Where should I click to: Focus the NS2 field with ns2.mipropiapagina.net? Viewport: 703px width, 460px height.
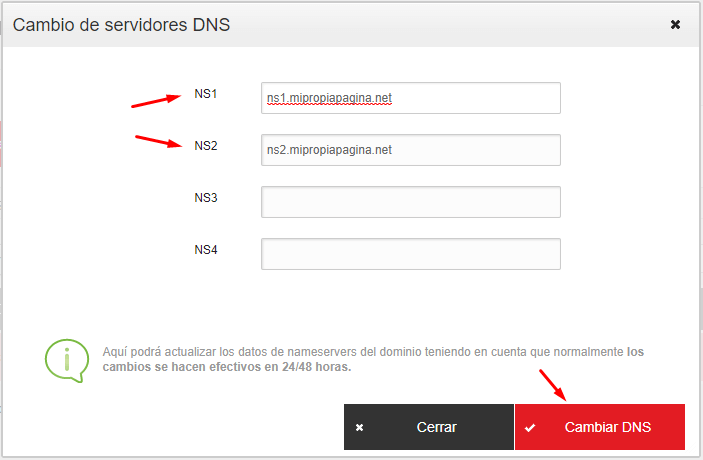point(411,150)
